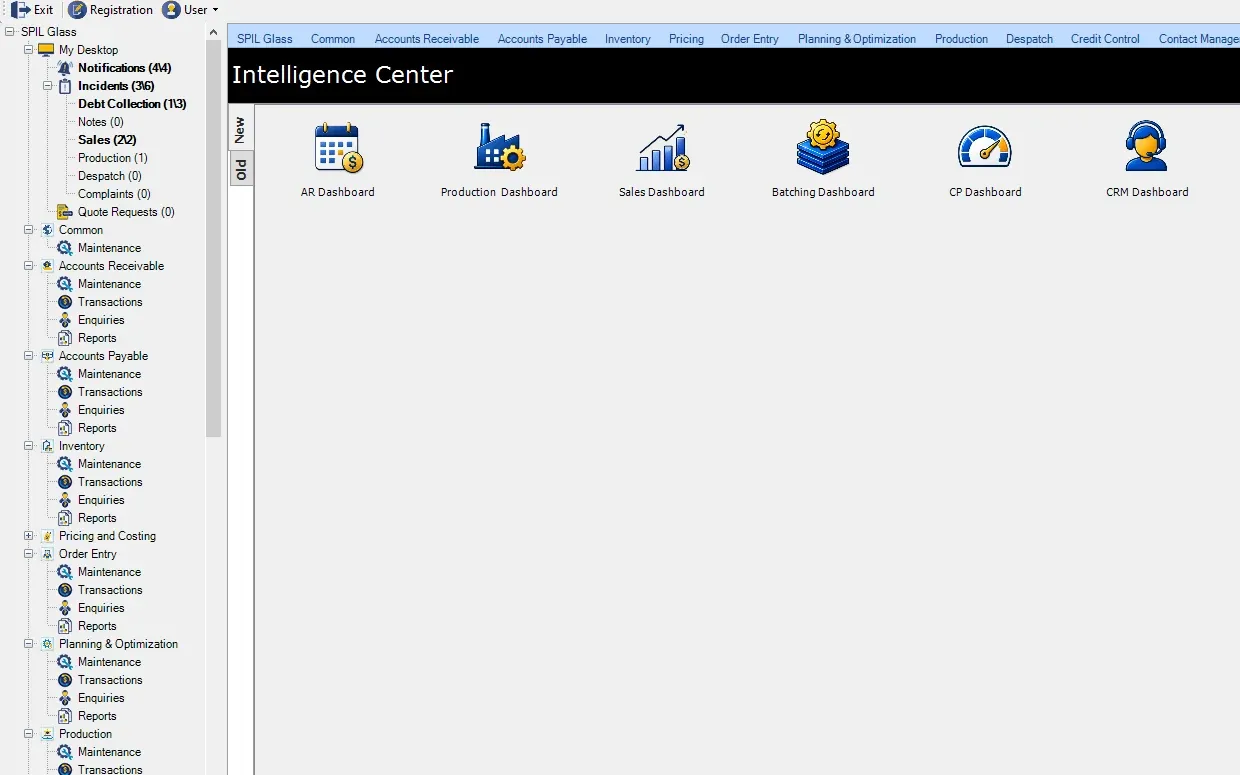Click the Accounts Receivable module icon
Screen dimensions: 1240x775
pyautogui.click(x=47, y=266)
